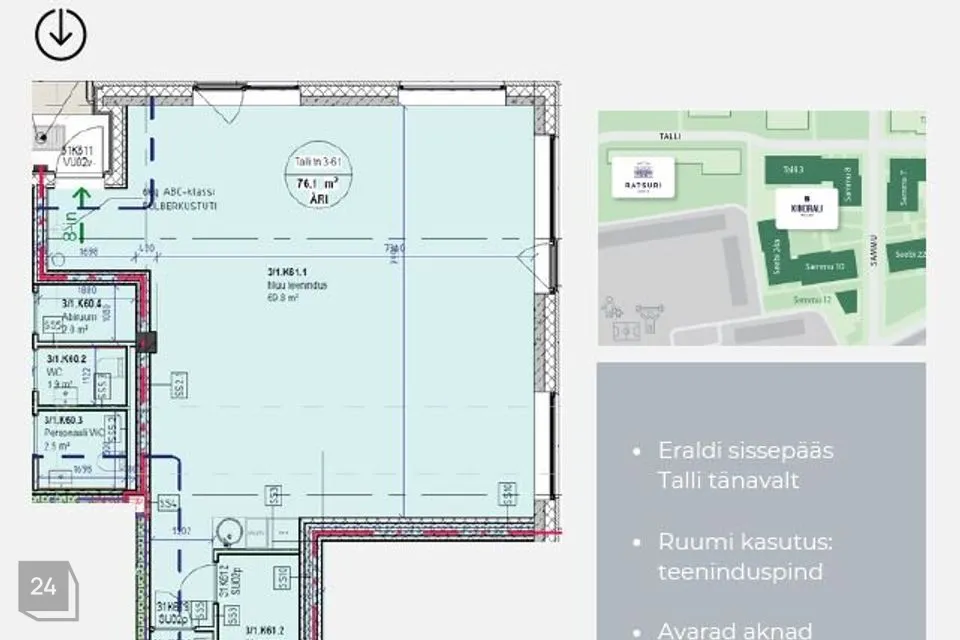Viewport: 960px width, 640px height.
Task: Click the Ratsuri logo on the map
Action: pyautogui.click(x=640, y=177)
